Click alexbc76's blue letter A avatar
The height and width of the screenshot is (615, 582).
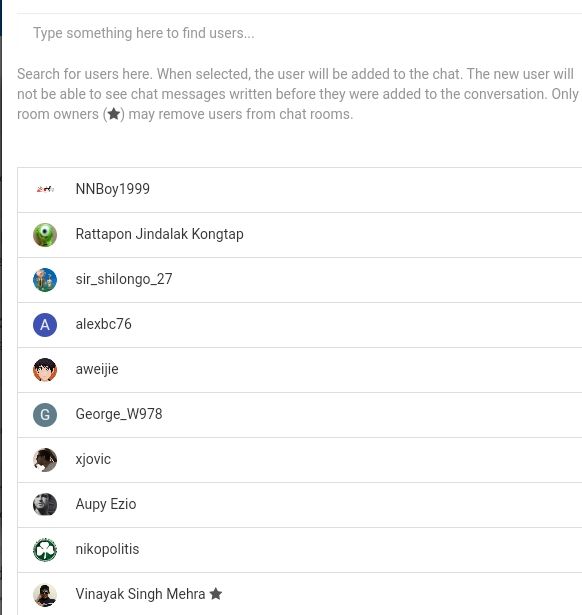point(45,325)
